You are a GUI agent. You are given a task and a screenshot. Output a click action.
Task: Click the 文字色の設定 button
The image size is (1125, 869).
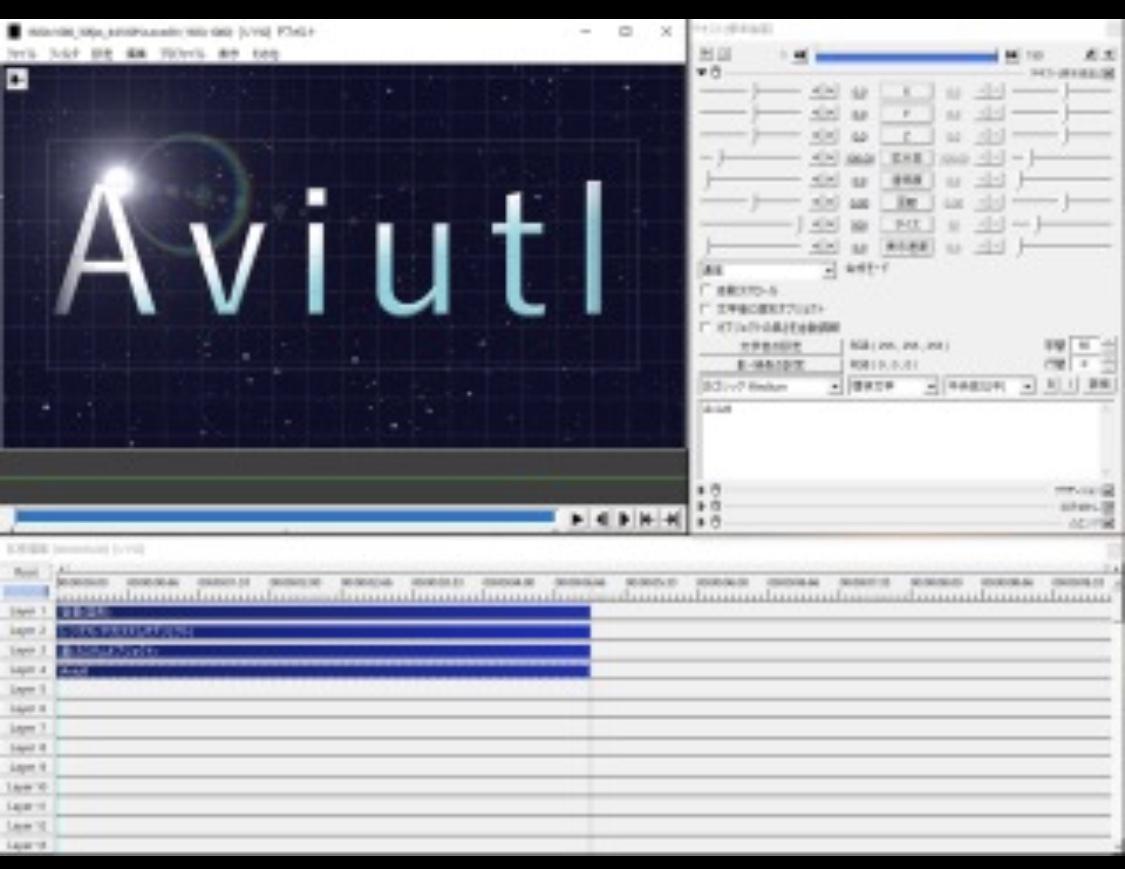tap(771, 347)
